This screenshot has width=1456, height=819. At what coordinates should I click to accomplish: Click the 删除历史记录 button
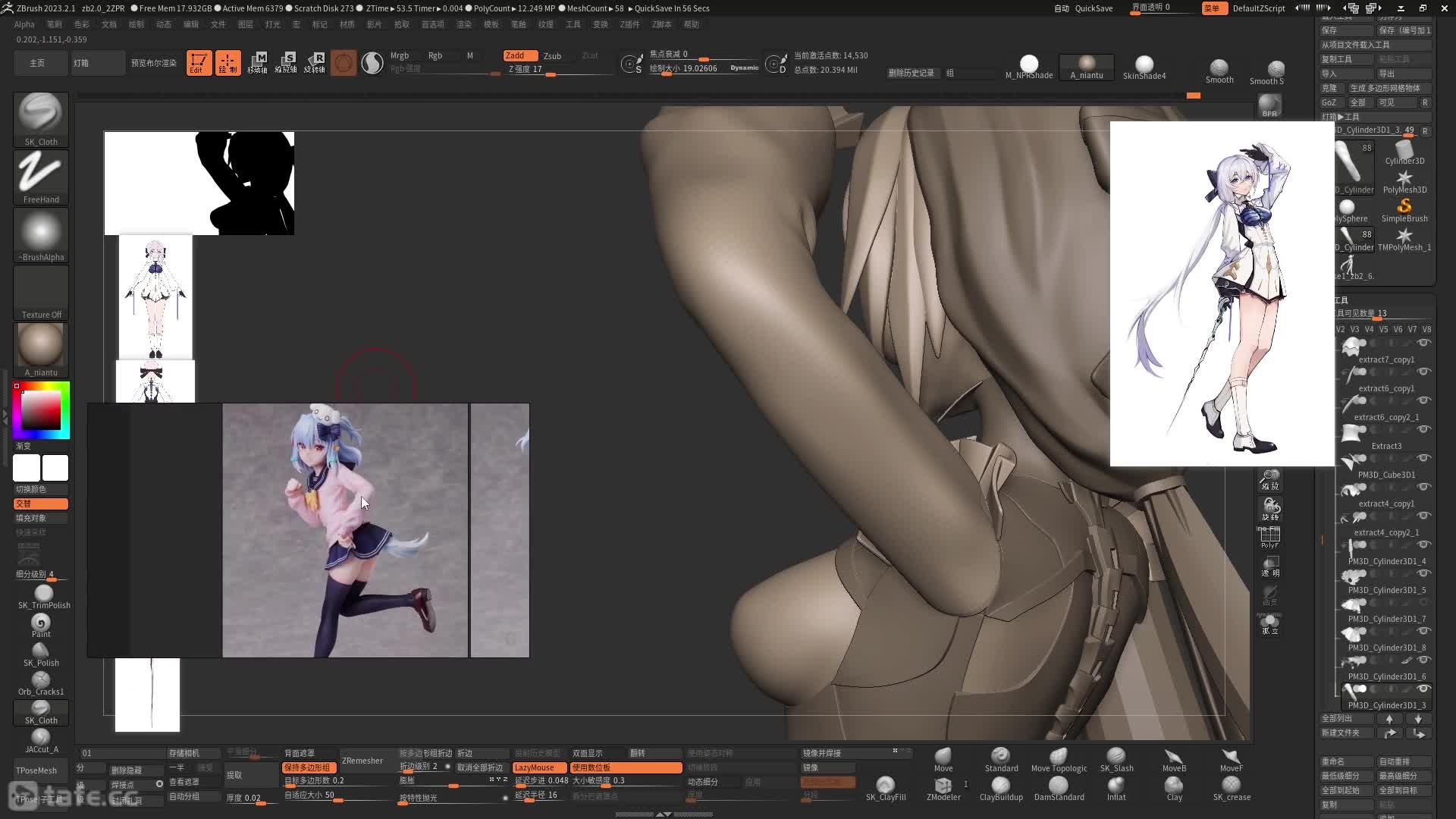point(912,73)
